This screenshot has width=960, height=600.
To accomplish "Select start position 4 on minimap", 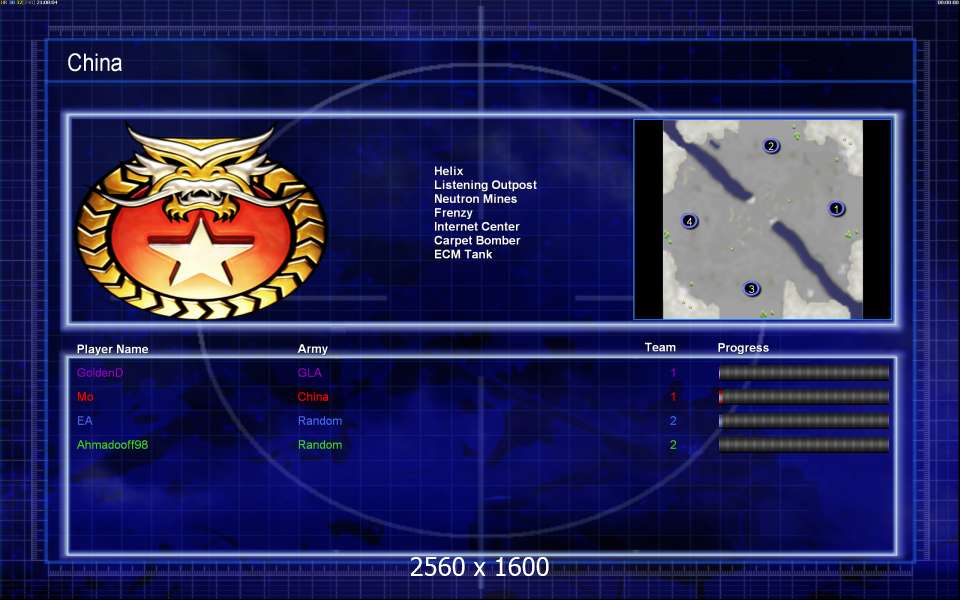I will click(x=689, y=221).
